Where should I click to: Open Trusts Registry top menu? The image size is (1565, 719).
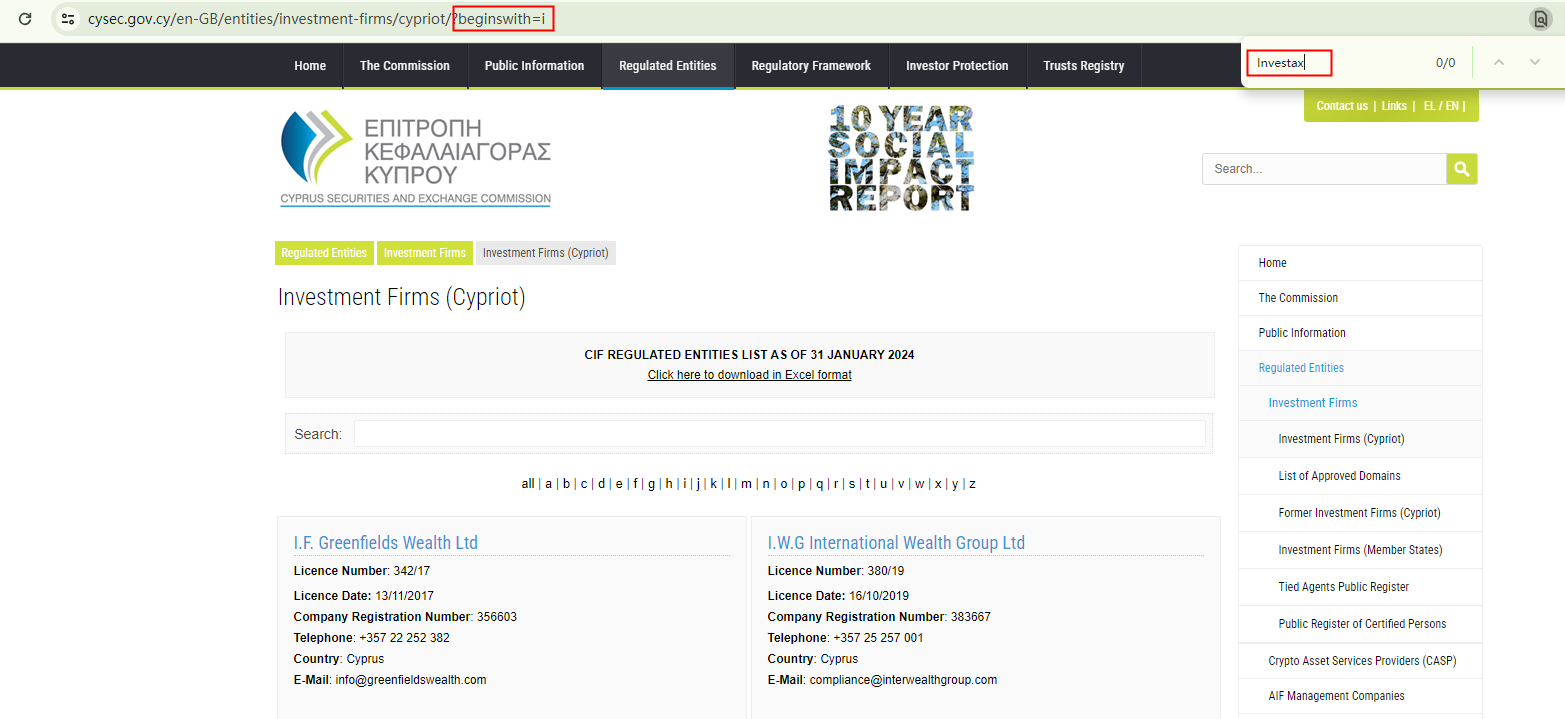point(1084,66)
